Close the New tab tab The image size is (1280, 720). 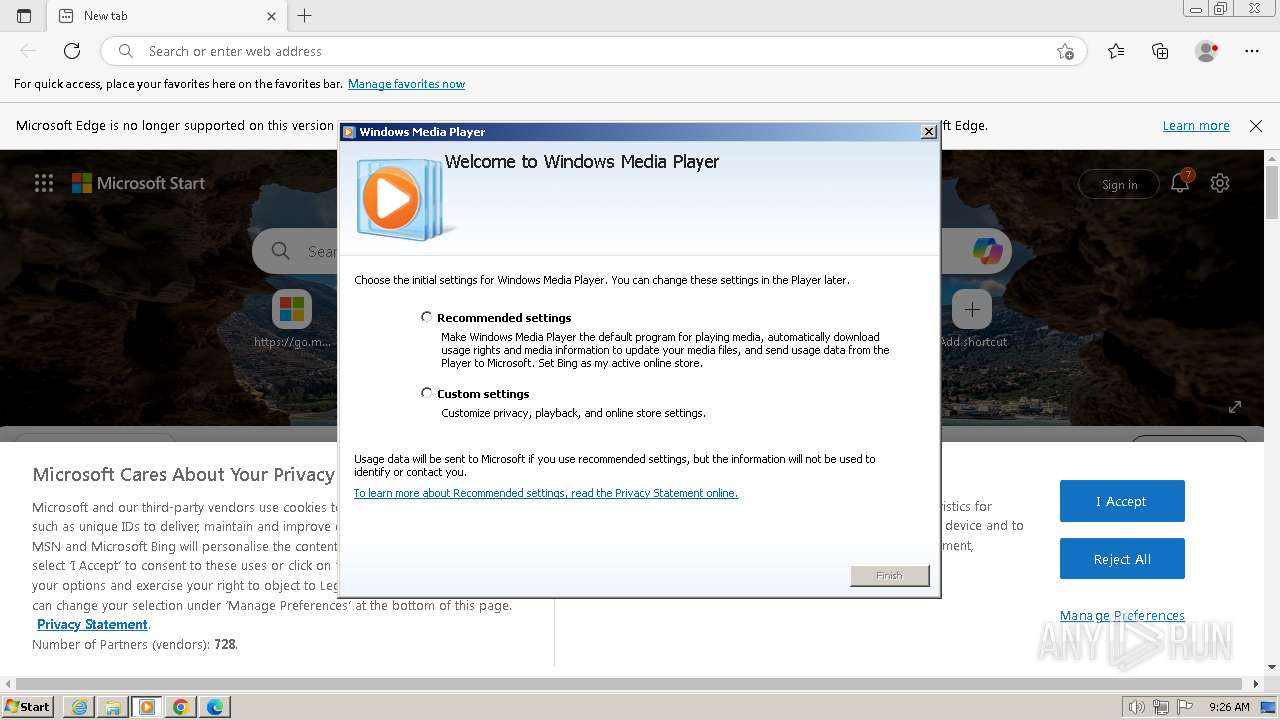tap(271, 16)
